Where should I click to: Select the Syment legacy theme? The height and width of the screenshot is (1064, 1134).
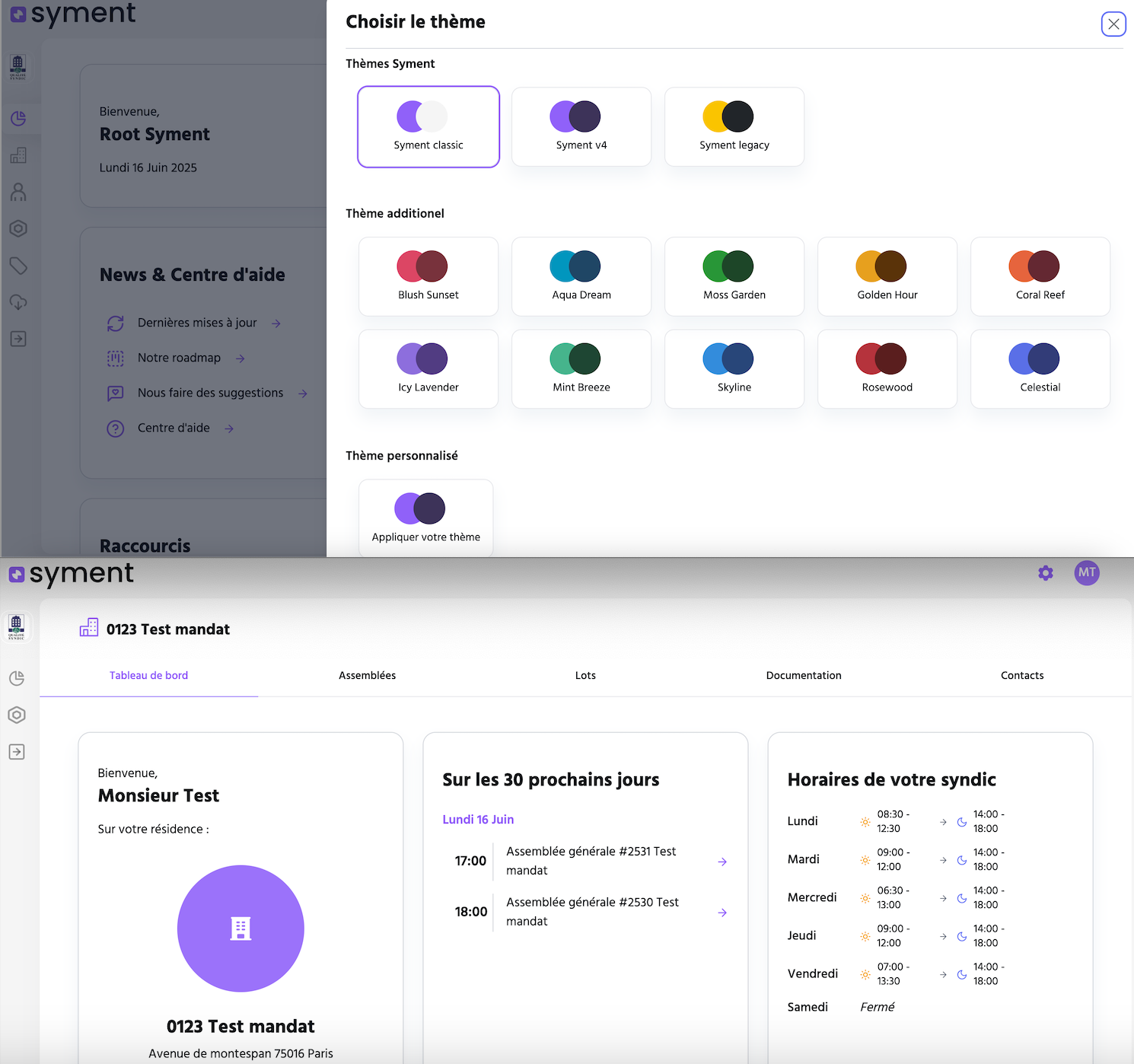click(734, 127)
